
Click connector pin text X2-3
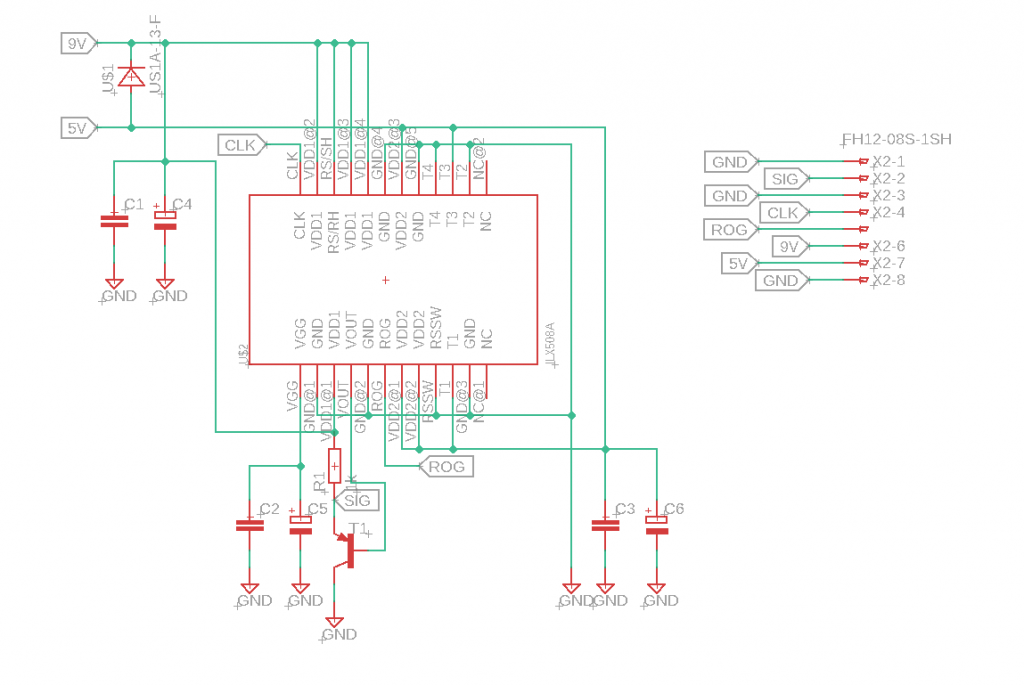(x=889, y=195)
